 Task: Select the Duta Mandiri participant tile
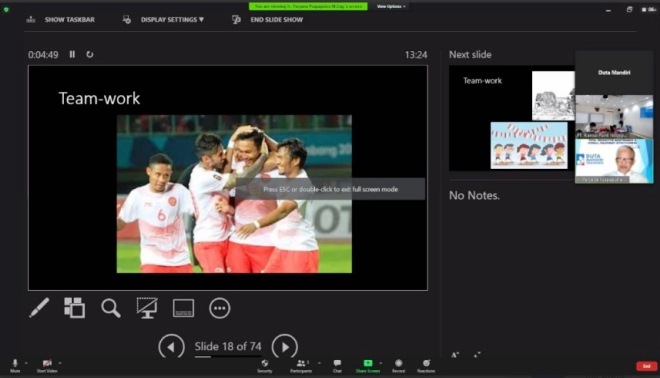614,72
